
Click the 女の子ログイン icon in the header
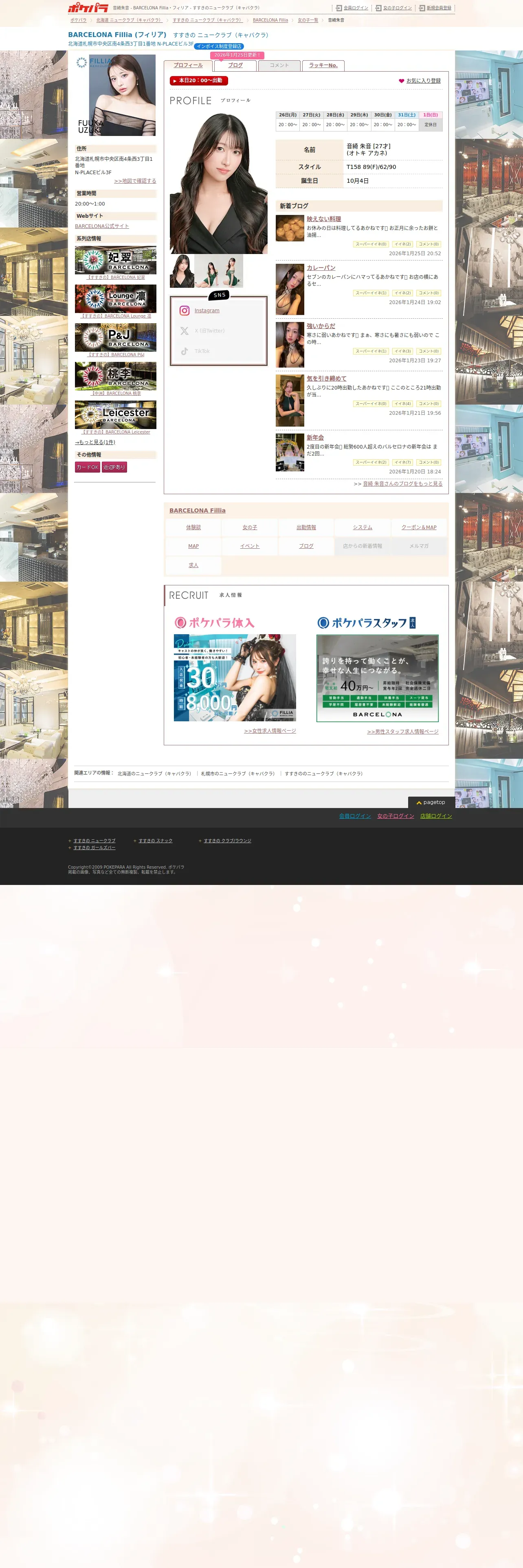[x=379, y=8]
